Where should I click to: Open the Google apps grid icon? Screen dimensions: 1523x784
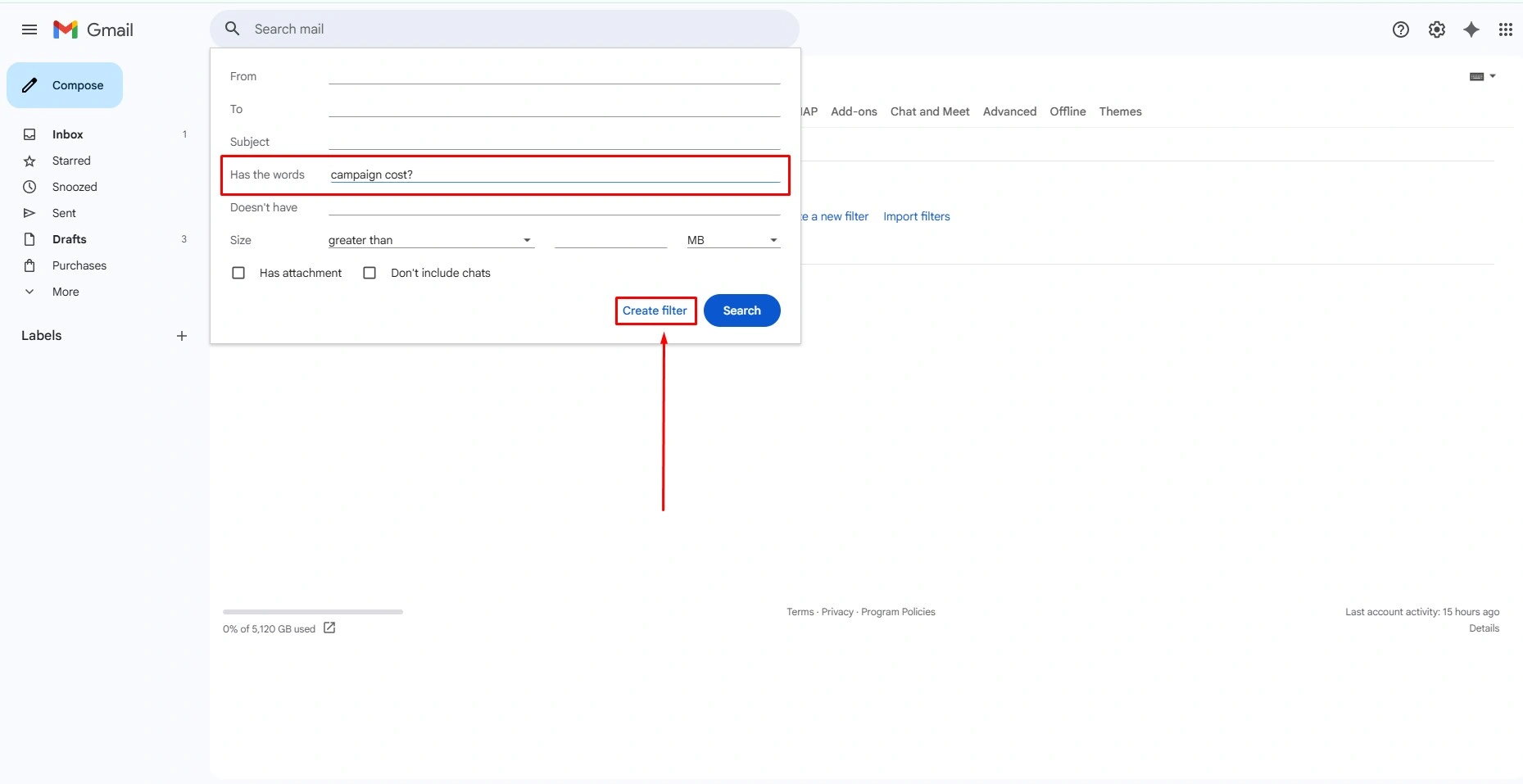pos(1506,29)
